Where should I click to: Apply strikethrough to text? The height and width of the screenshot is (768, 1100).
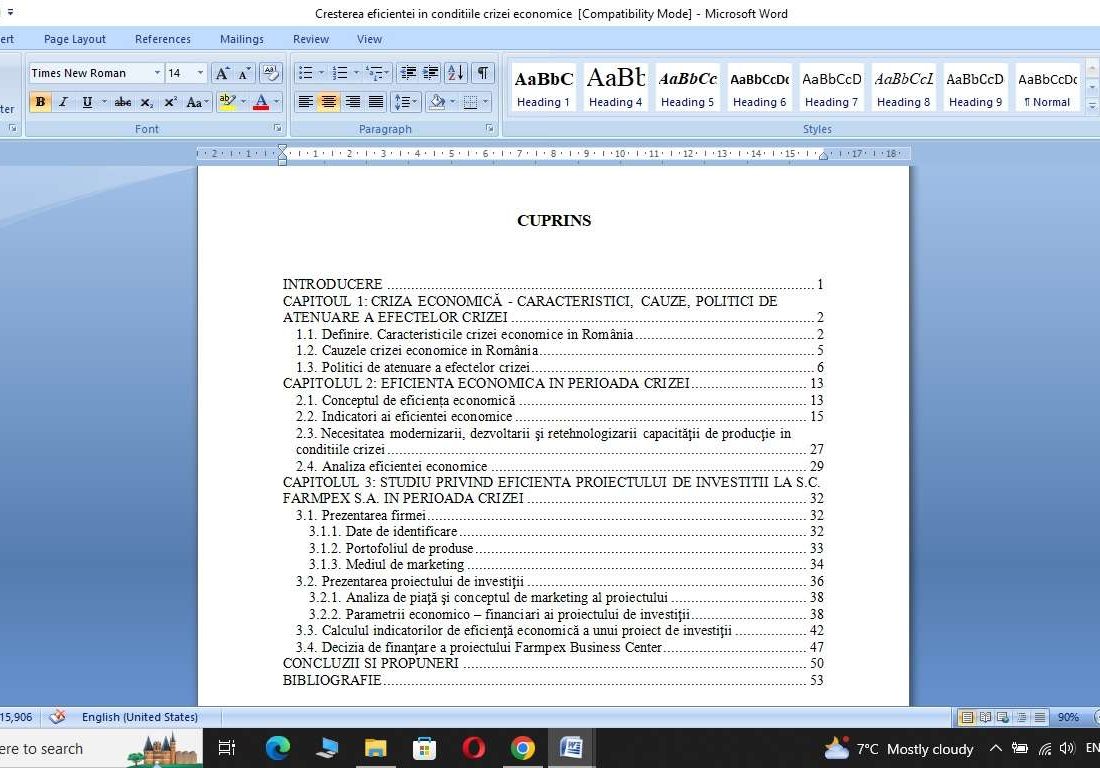pyautogui.click(x=124, y=102)
